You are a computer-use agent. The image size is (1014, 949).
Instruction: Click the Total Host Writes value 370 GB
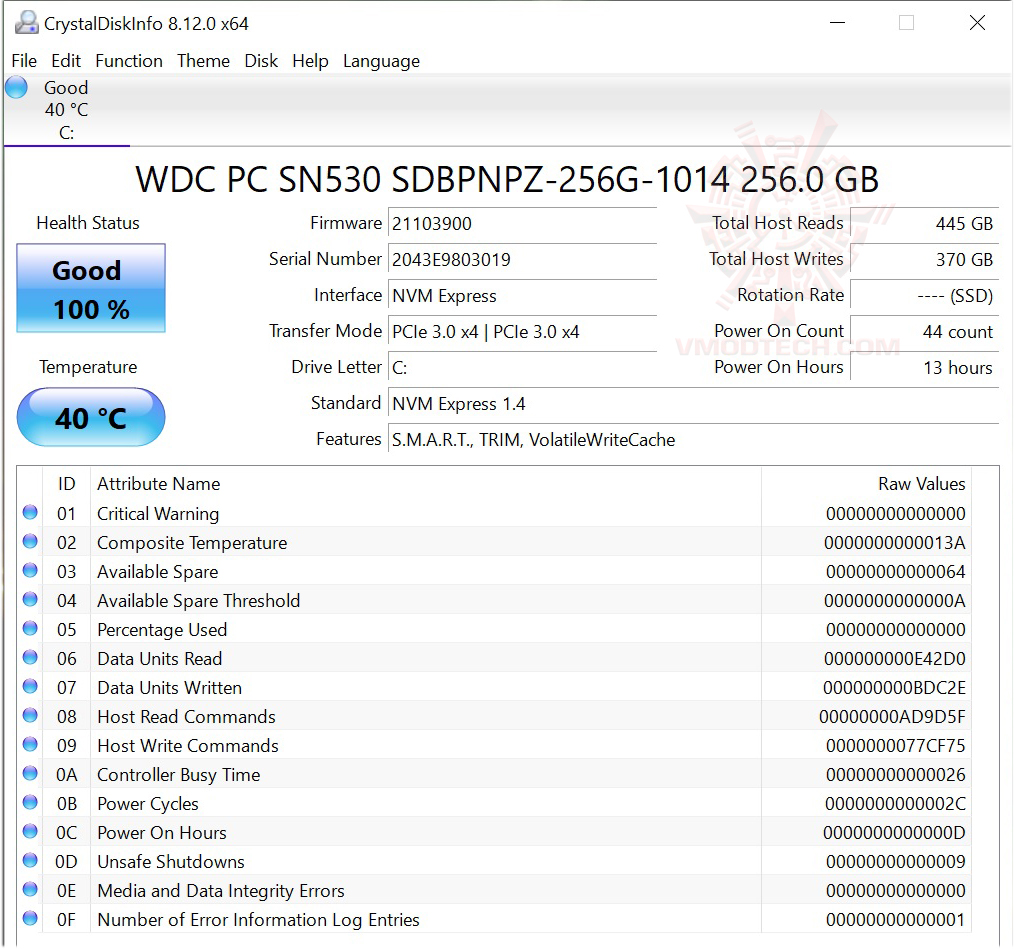point(925,260)
